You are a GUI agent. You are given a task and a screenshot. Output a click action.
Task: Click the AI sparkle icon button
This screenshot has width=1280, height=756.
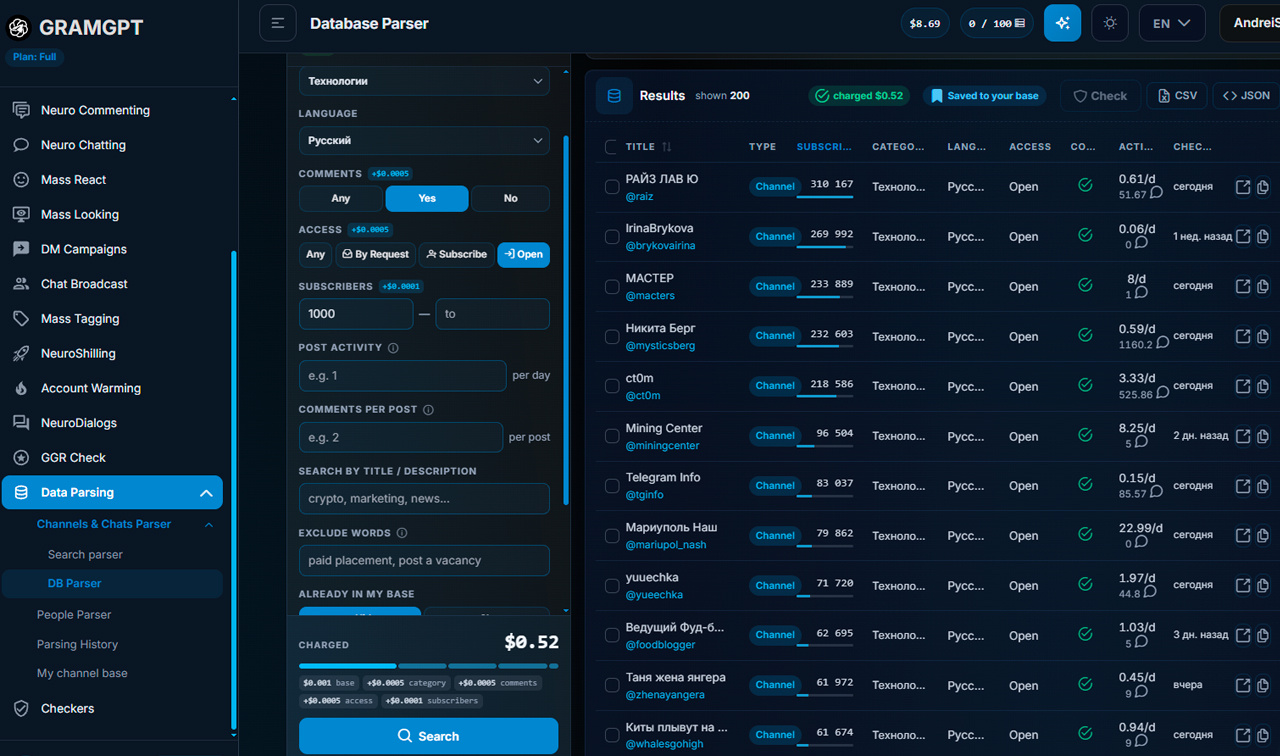pos(1062,23)
